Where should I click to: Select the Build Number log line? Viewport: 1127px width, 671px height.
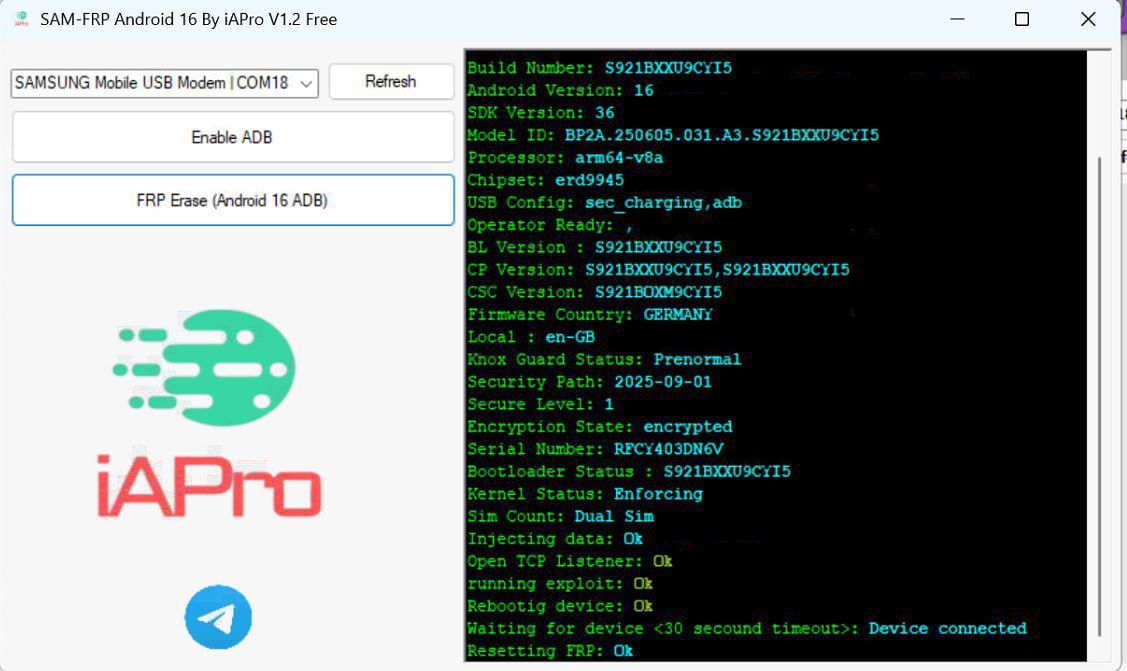pos(599,68)
